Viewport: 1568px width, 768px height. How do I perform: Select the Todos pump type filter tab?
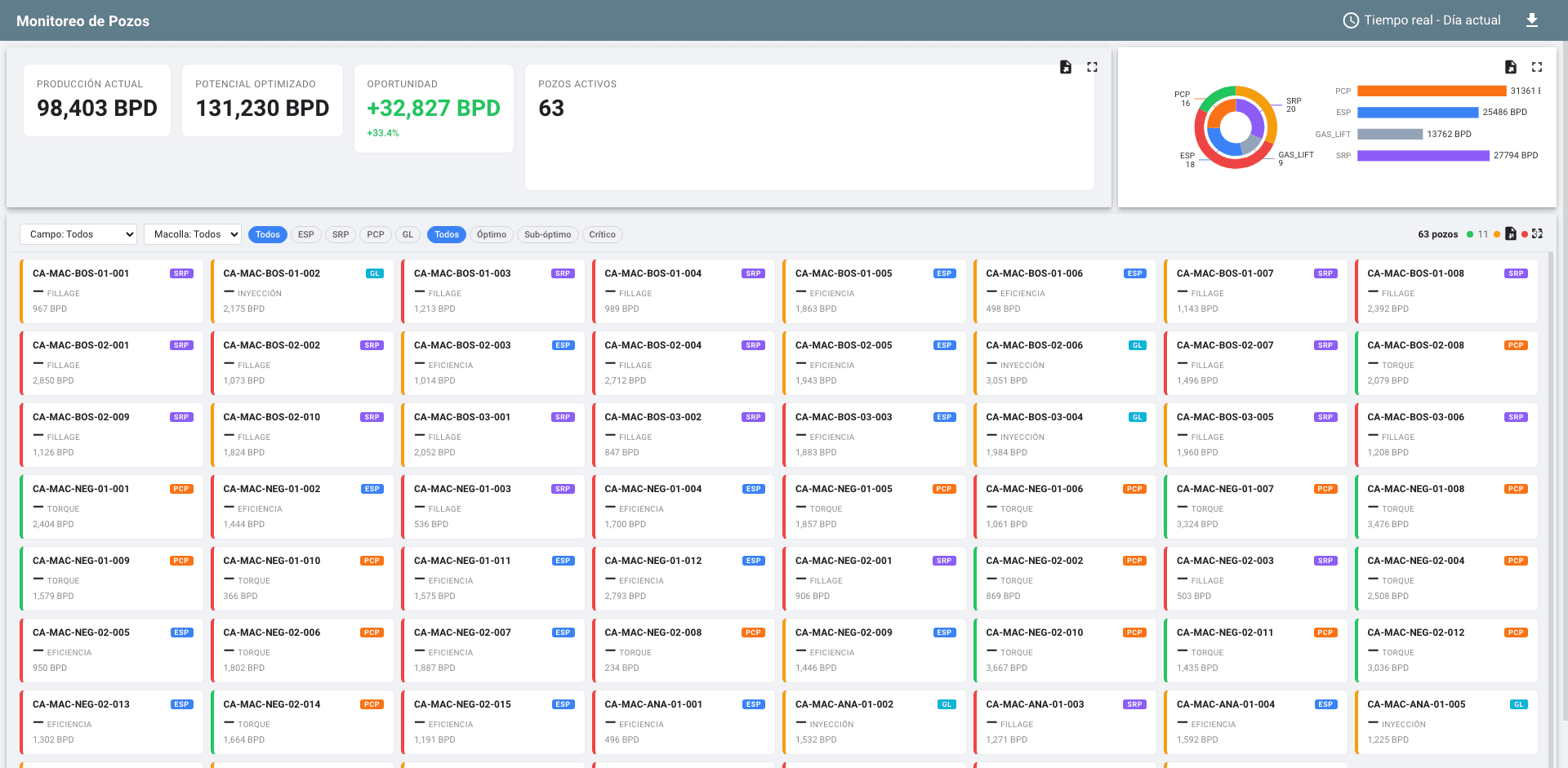point(267,234)
